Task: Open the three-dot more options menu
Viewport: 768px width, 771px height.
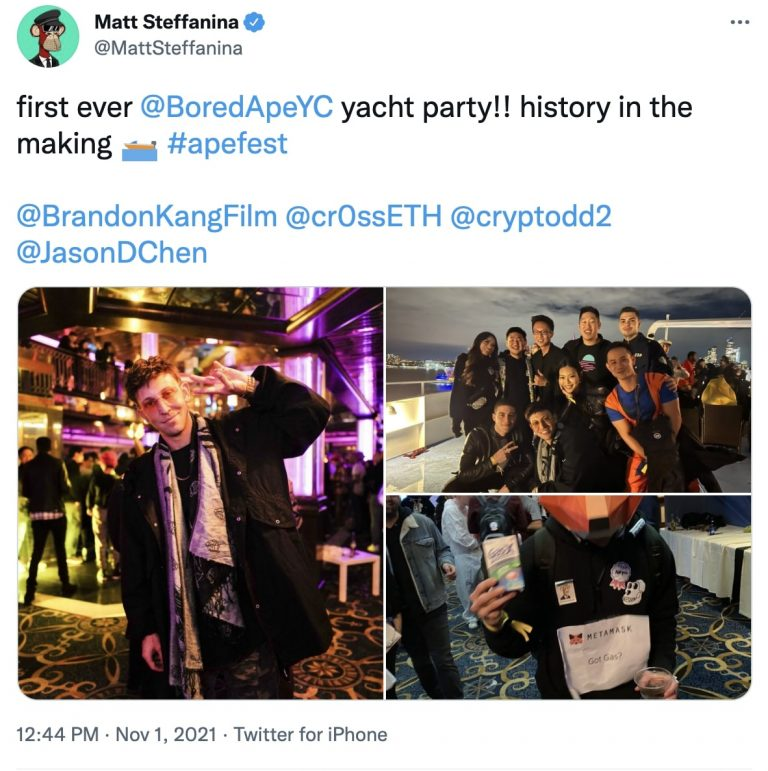Action: point(739,22)
